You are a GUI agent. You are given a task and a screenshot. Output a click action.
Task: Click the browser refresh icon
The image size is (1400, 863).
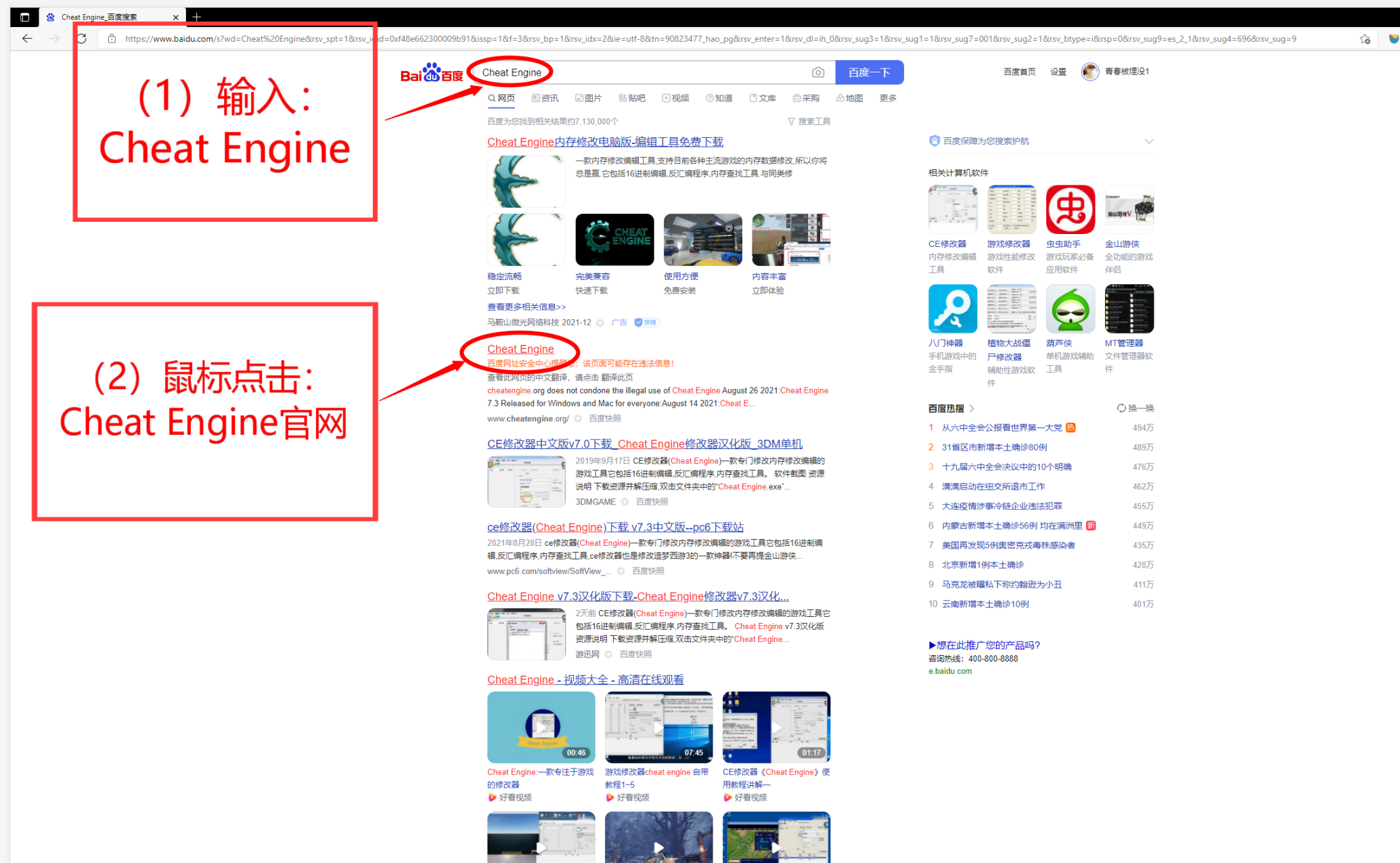tap(81, 39)
